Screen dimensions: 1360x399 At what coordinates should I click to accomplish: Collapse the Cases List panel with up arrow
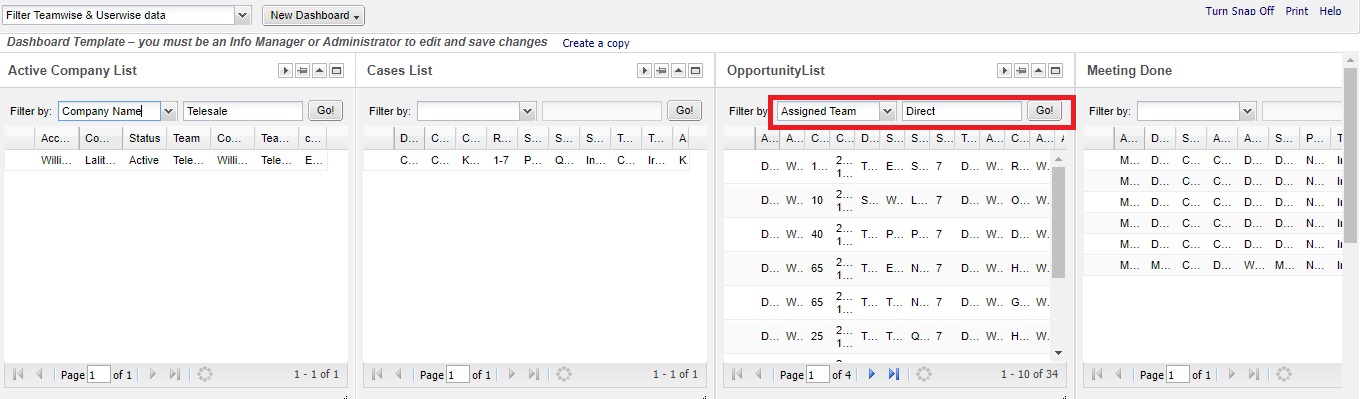click(679, 71)
